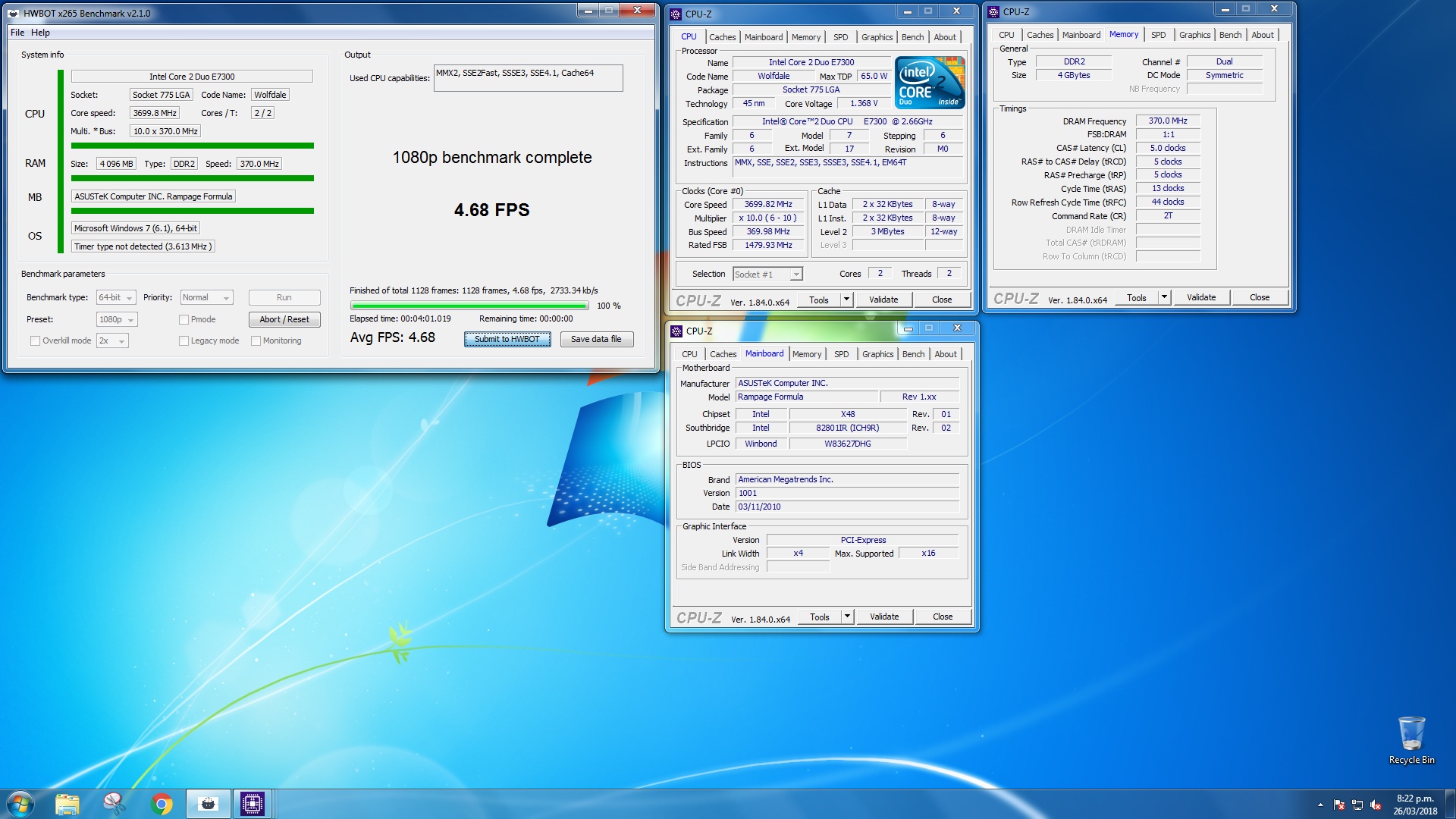1456x819 pixels.
Task: Switch to SPD tab in Memory window
Action: point(1158,35)
